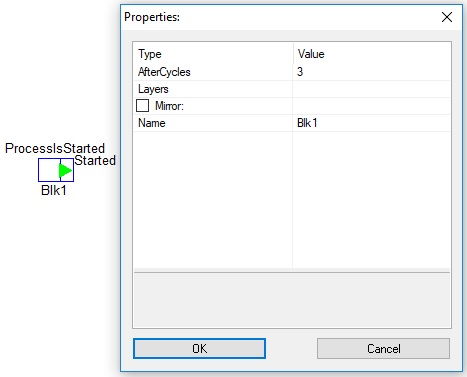Close the Properties window
This screenshot has height=377, width=467.
pyautogui.click(x=447, y=17)
